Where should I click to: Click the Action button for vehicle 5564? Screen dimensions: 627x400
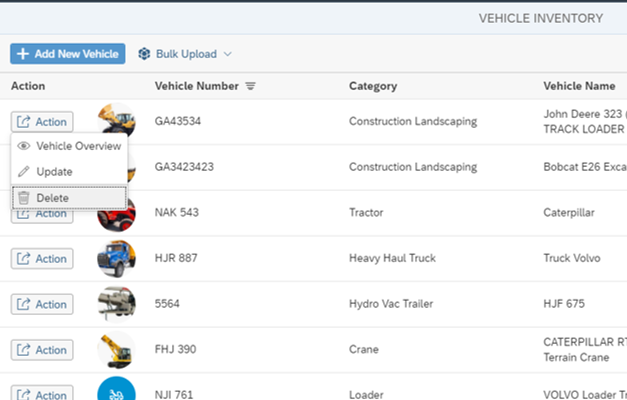(x=42, y=304)
